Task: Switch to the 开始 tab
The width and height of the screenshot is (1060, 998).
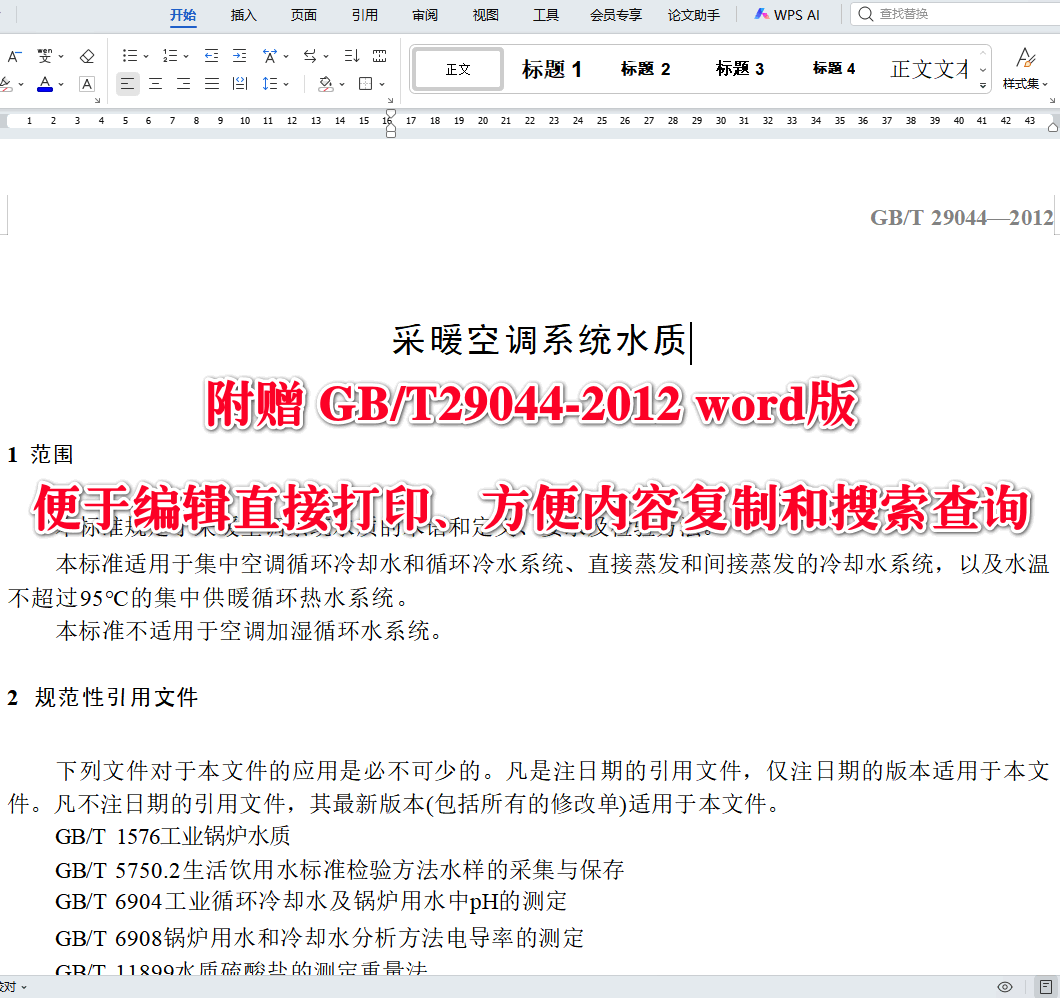Action: coord(183,15)
